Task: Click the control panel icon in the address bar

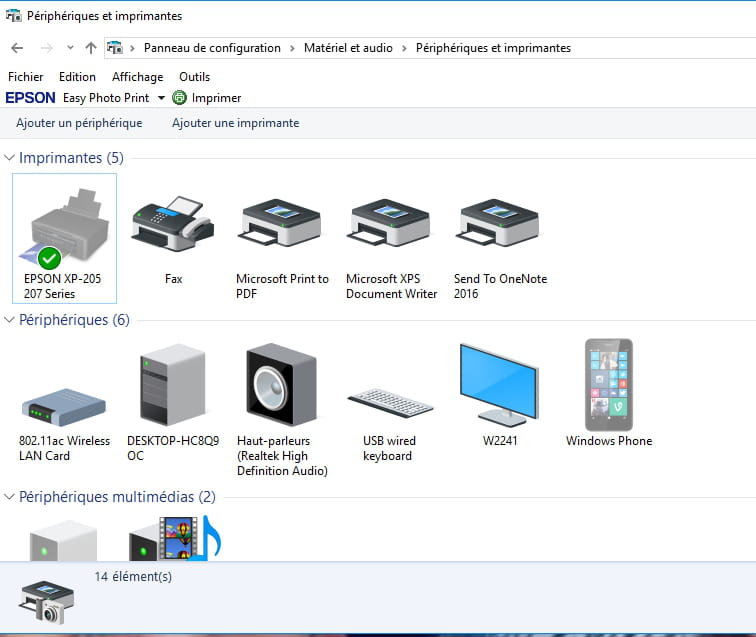Action: tap(115, 48)
